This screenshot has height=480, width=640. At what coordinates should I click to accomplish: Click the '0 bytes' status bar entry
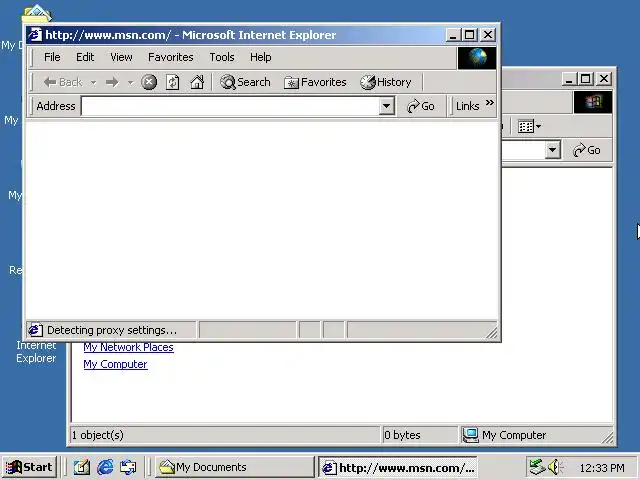tap(402, 435)
